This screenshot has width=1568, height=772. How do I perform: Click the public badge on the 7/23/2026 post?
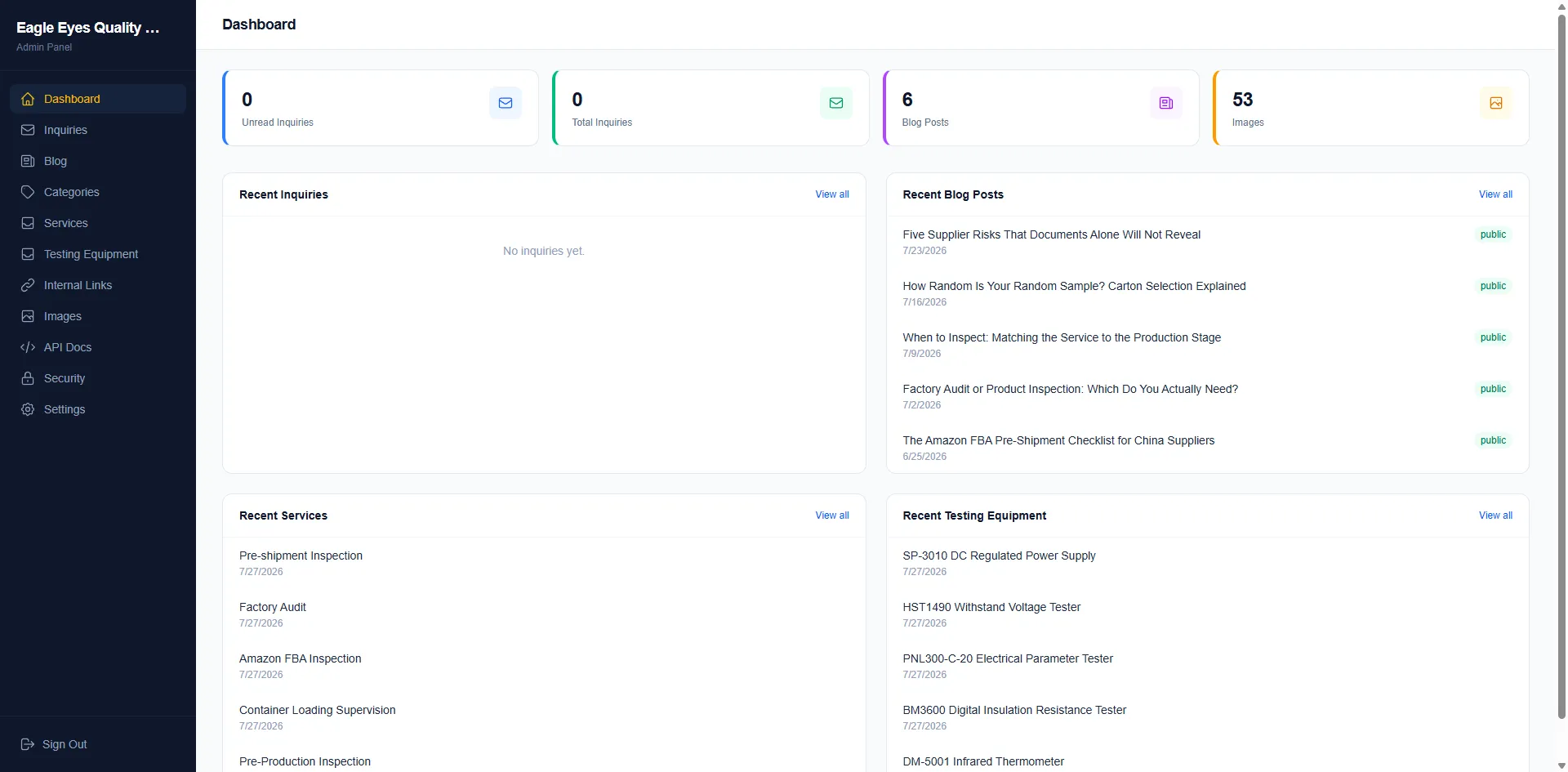pos(1493,234)
